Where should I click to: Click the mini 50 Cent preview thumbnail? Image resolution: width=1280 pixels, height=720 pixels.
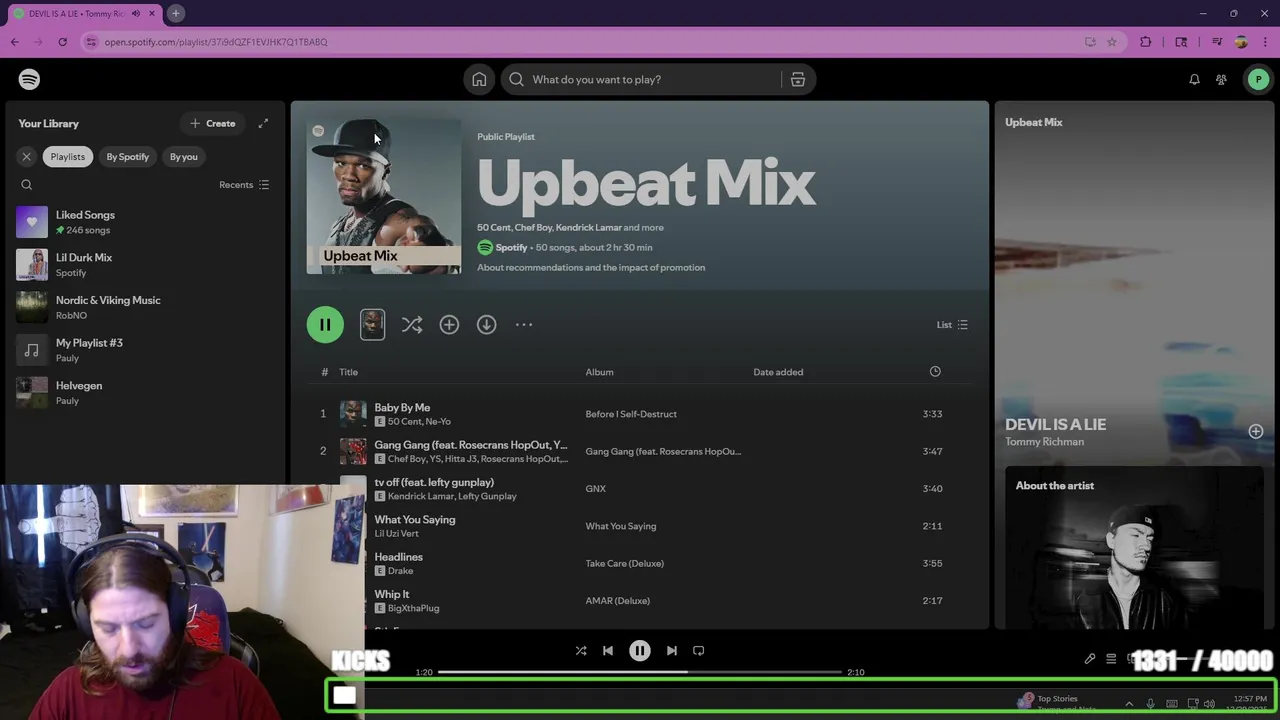click(372, 325)
